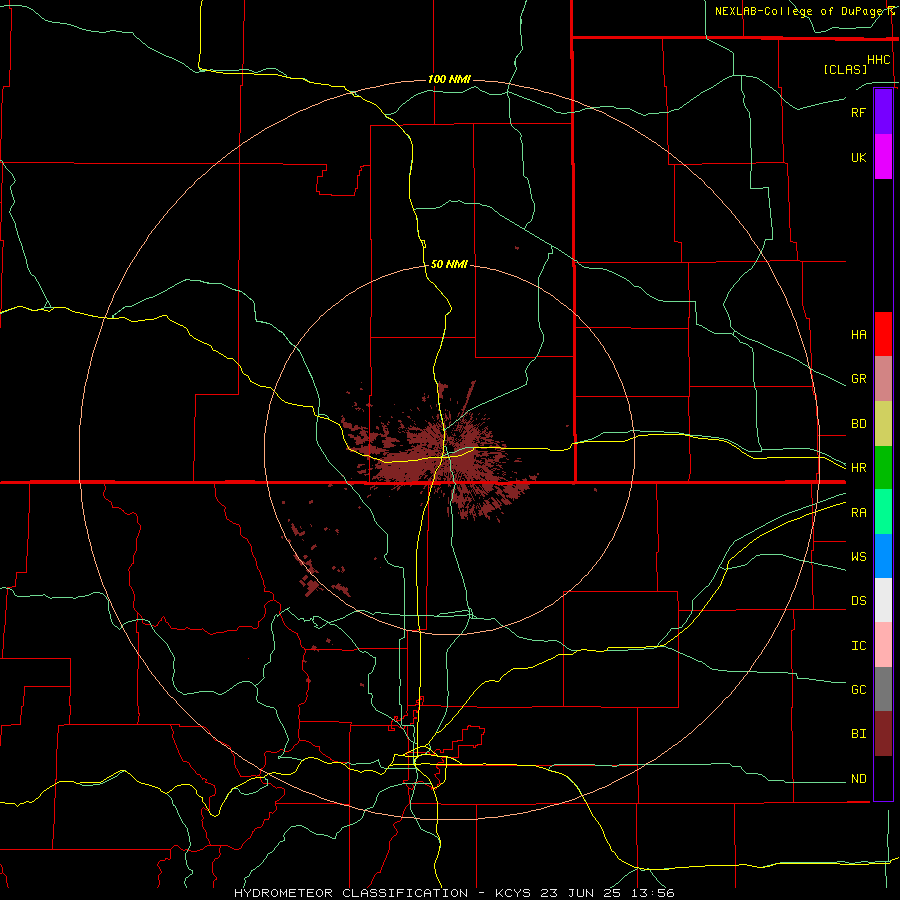This screenshot has height=900, width=900.
Task: Click the "WS" legend label
Action: tap(858, 557)
